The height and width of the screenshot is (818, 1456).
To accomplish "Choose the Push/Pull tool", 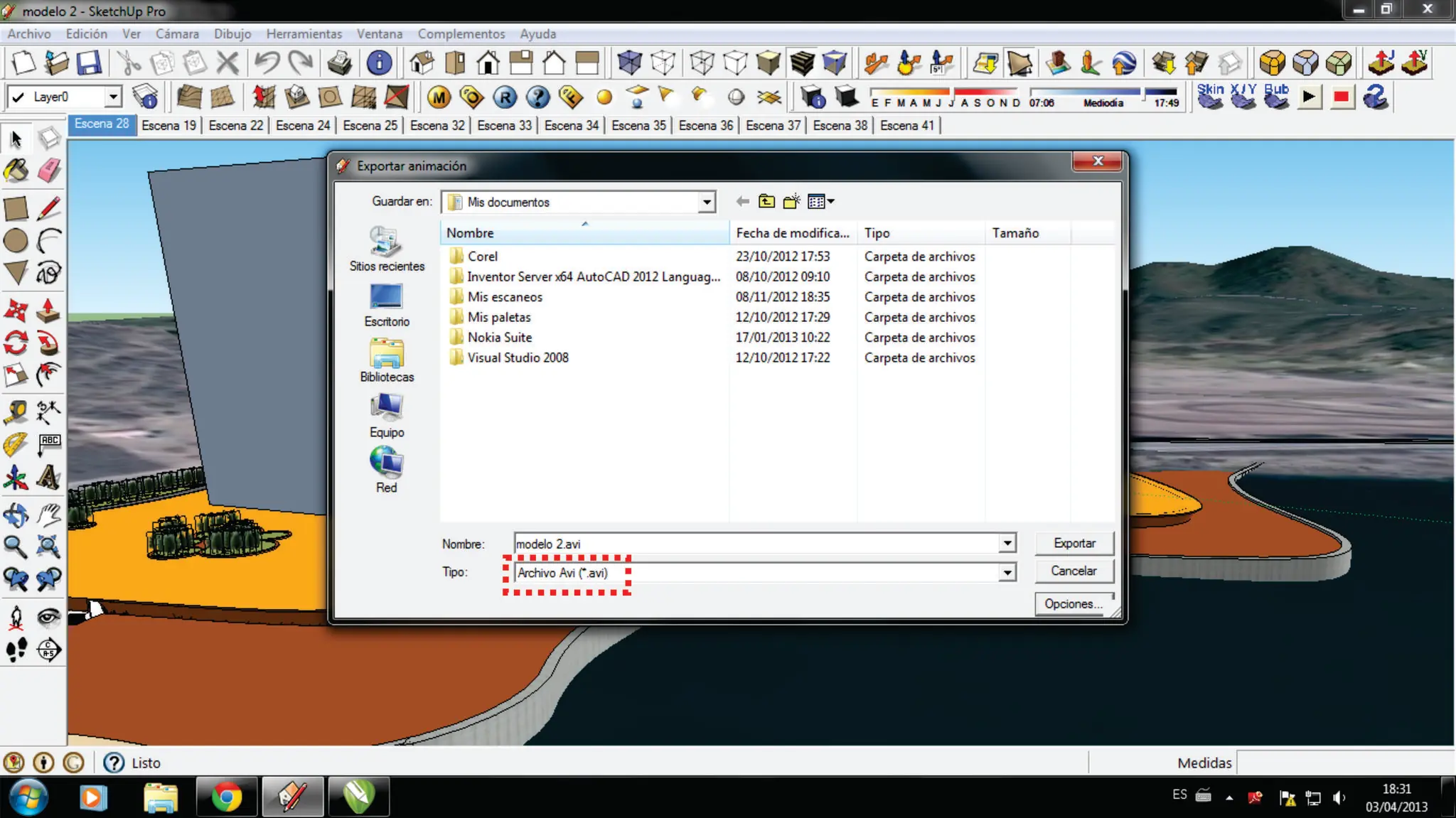I will (x=48, y=311).
